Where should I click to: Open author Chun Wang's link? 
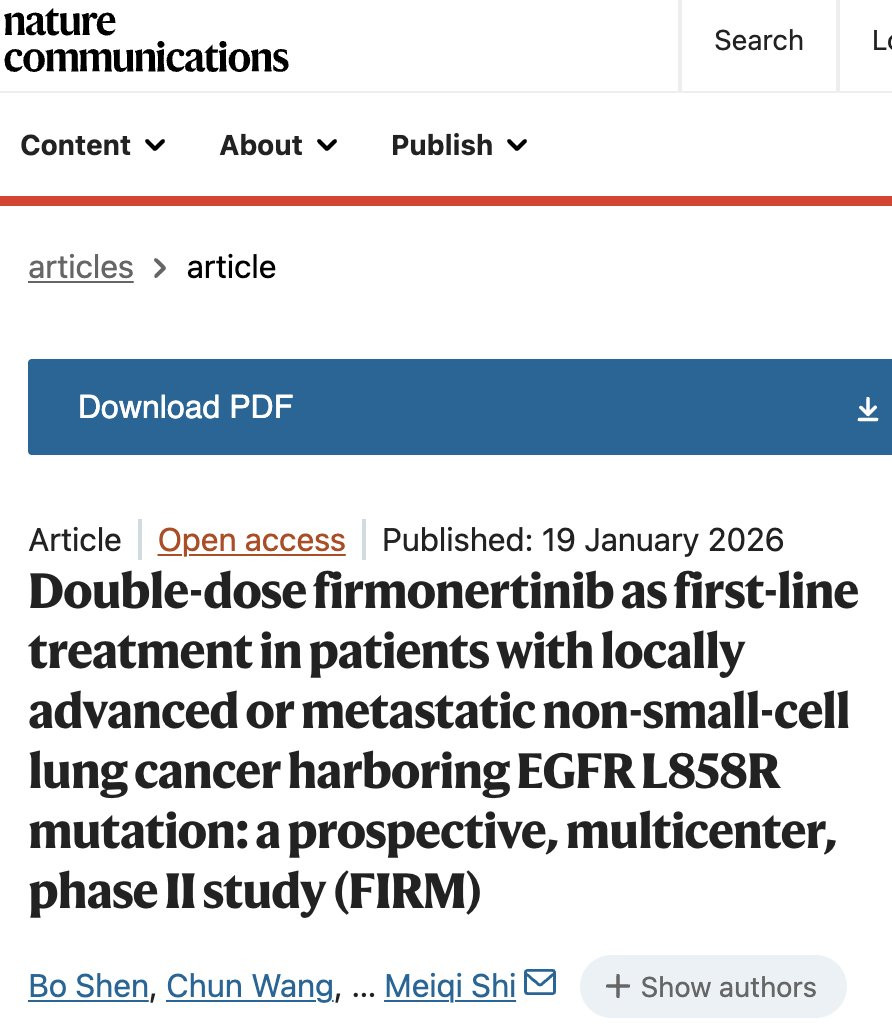(250, 986)
